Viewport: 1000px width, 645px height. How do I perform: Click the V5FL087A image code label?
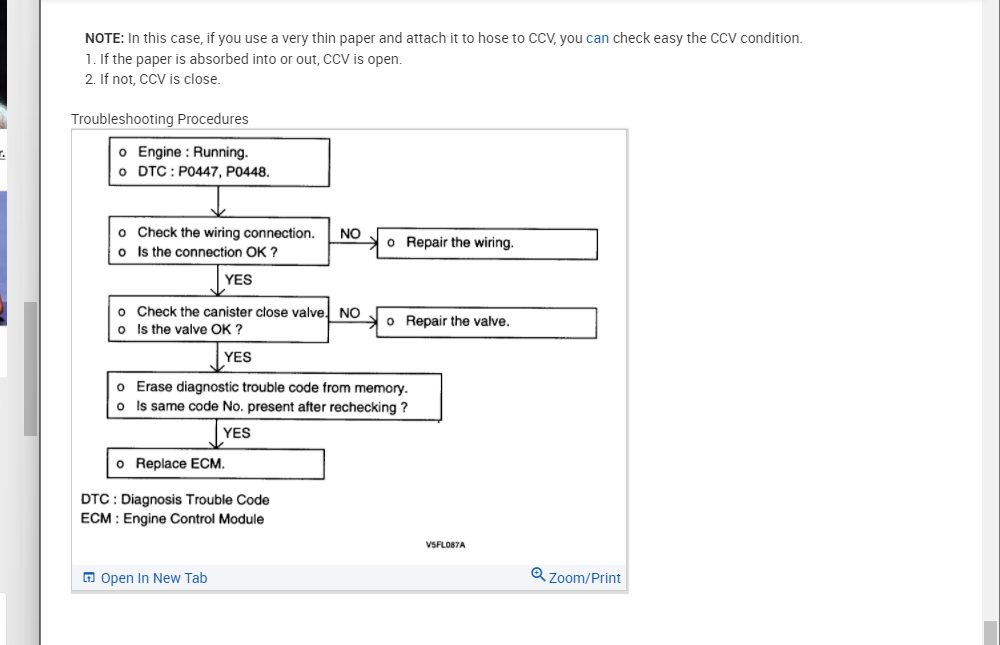445,545
